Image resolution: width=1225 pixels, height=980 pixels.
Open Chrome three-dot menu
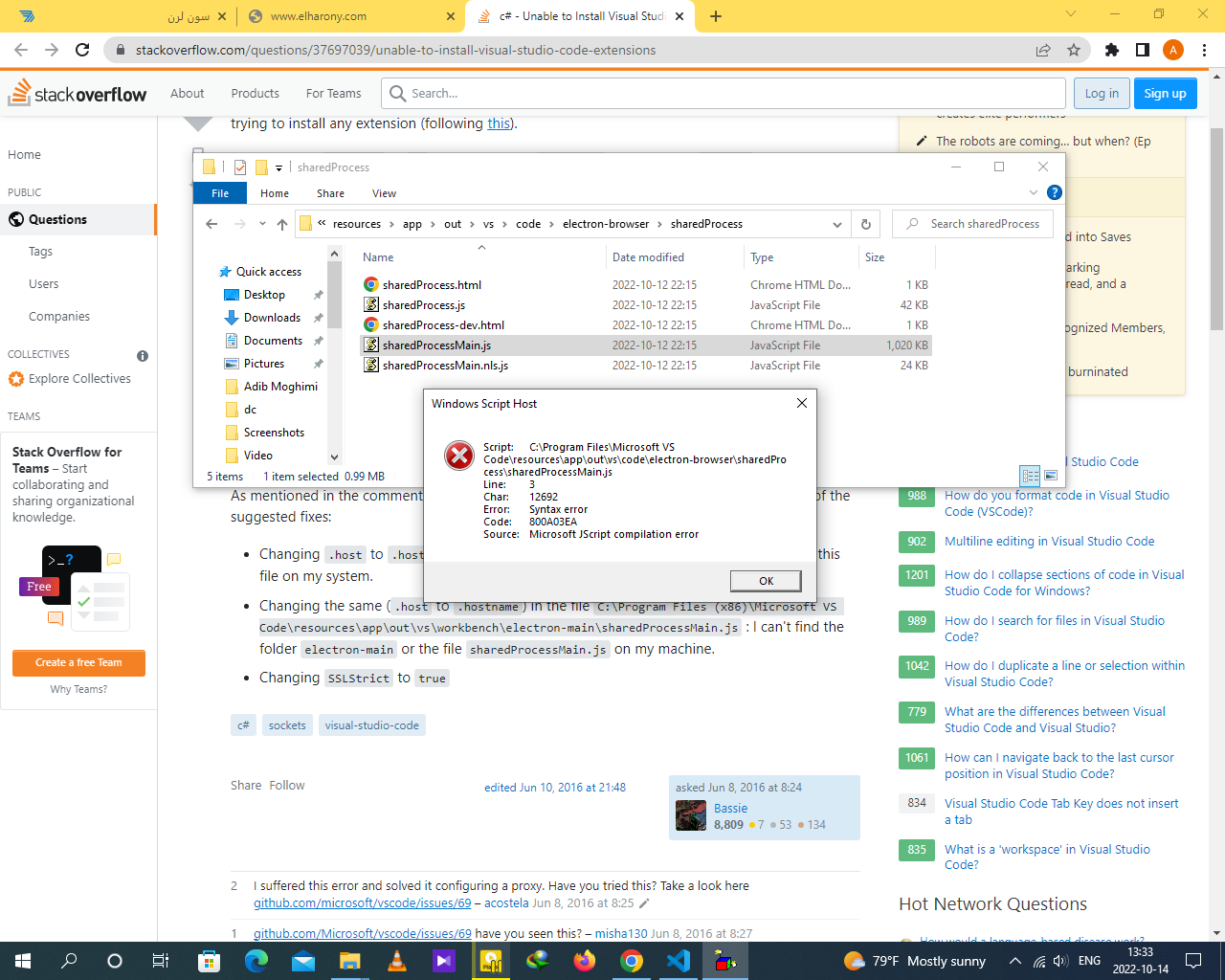(x=1205, y=50)
